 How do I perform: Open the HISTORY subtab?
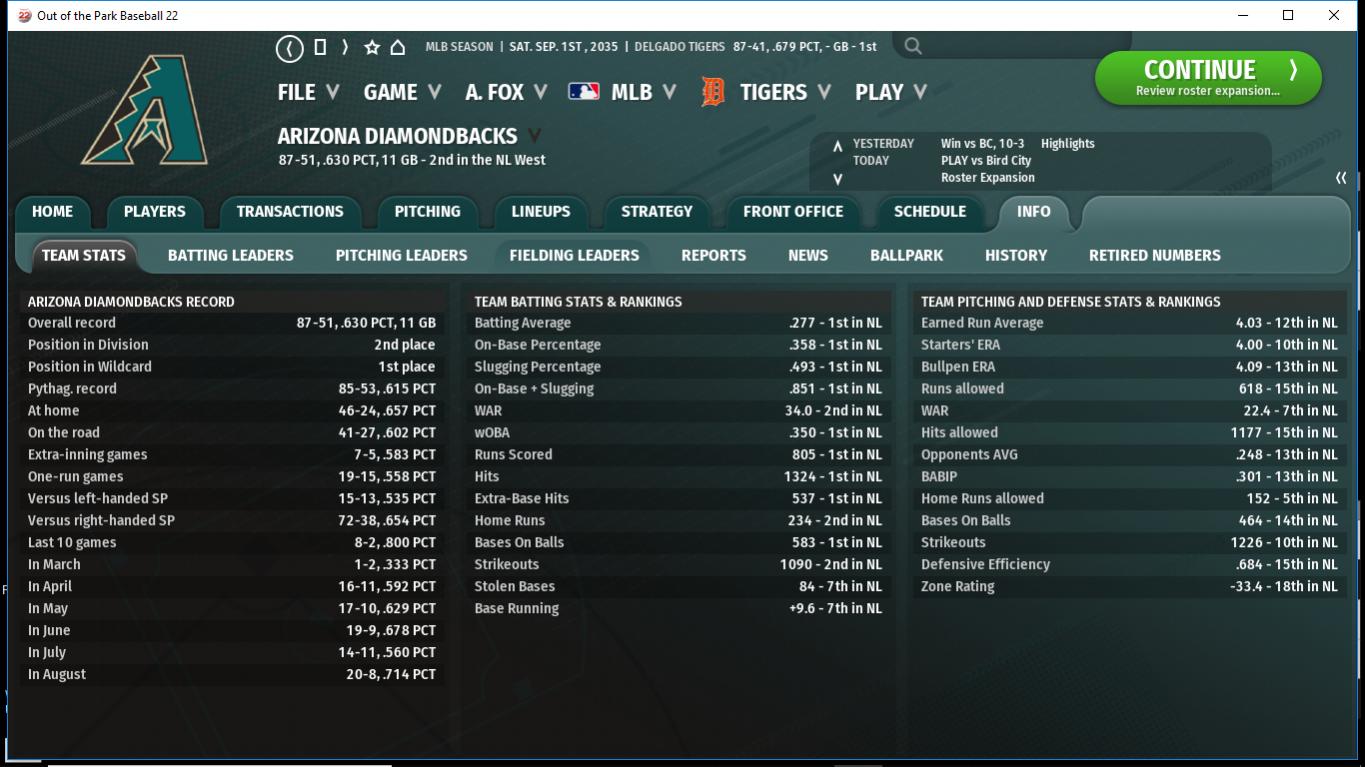[x=1016, y=255]
